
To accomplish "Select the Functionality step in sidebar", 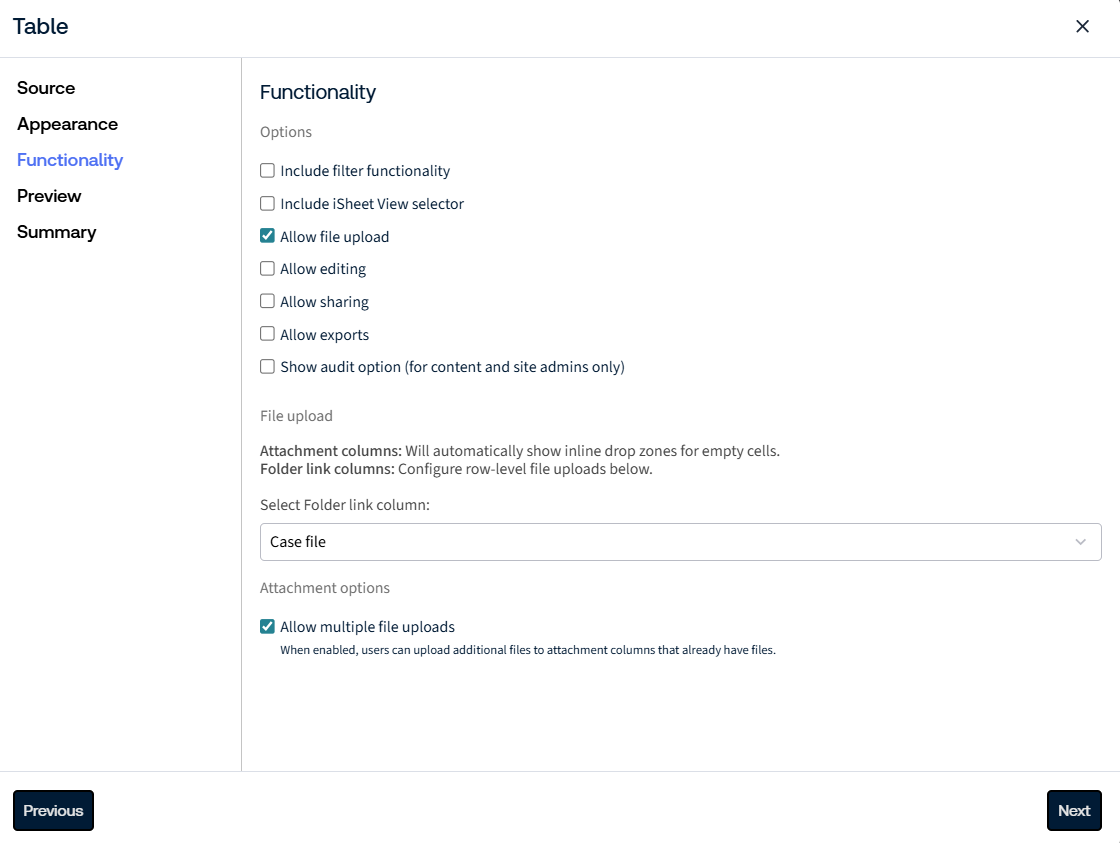I will (70, 160).
